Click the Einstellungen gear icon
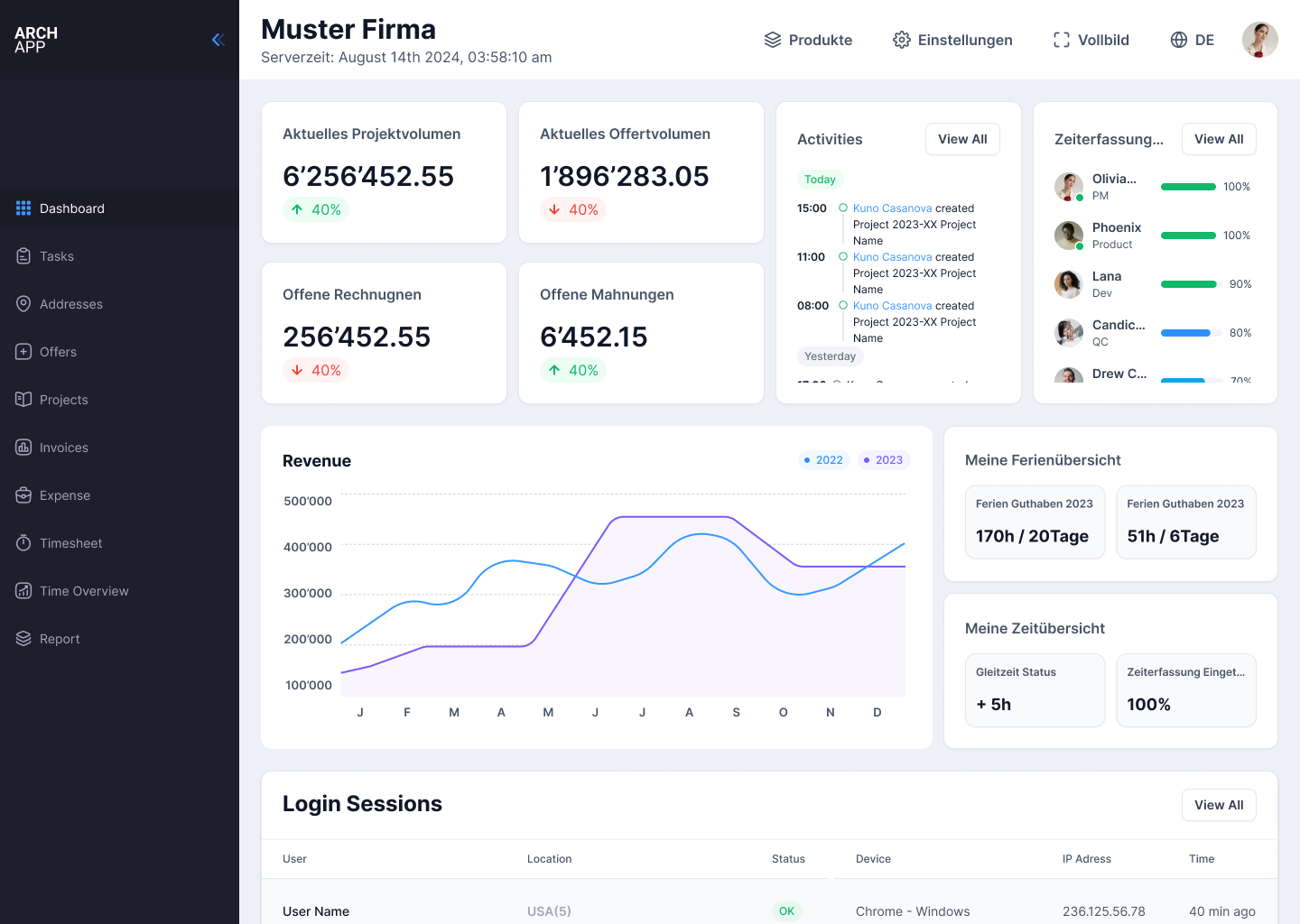 click(901, 40)
